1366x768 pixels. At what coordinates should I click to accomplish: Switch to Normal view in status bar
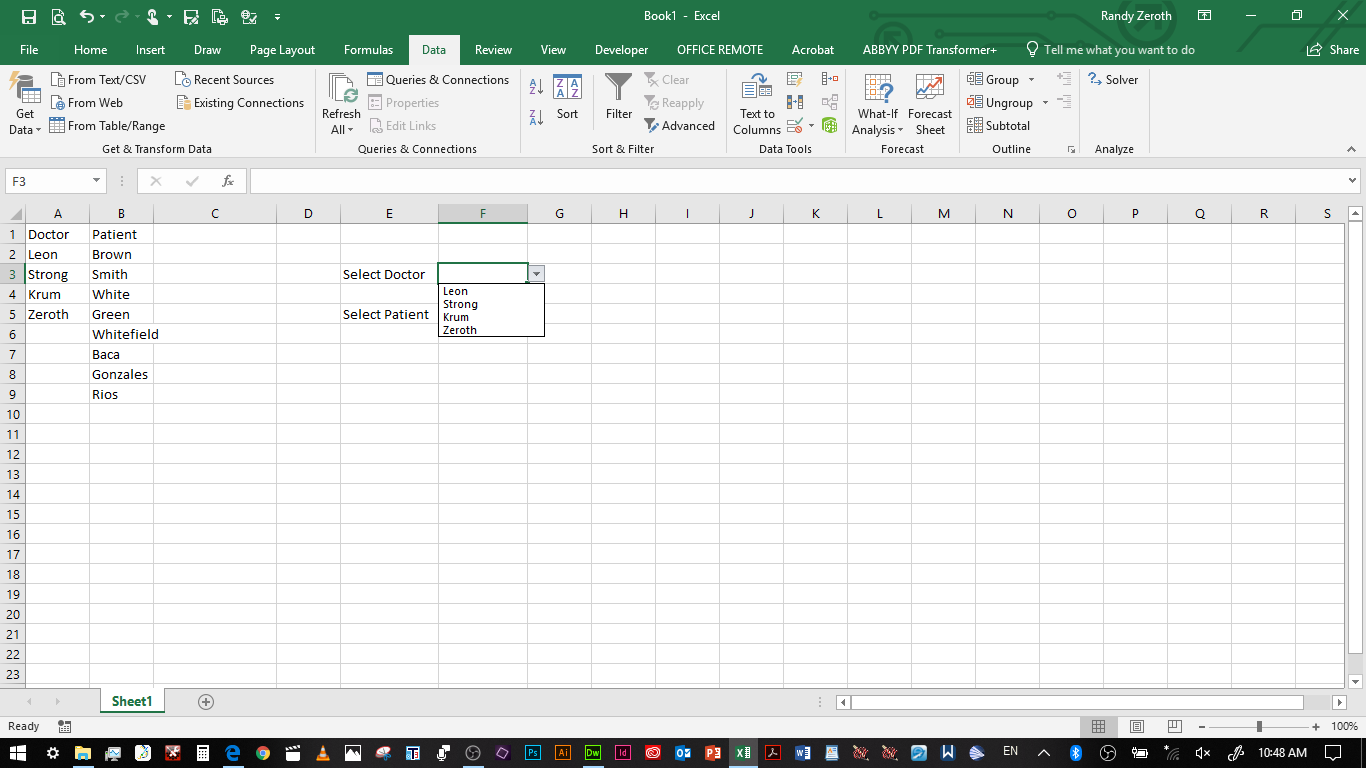[1098, 726]
